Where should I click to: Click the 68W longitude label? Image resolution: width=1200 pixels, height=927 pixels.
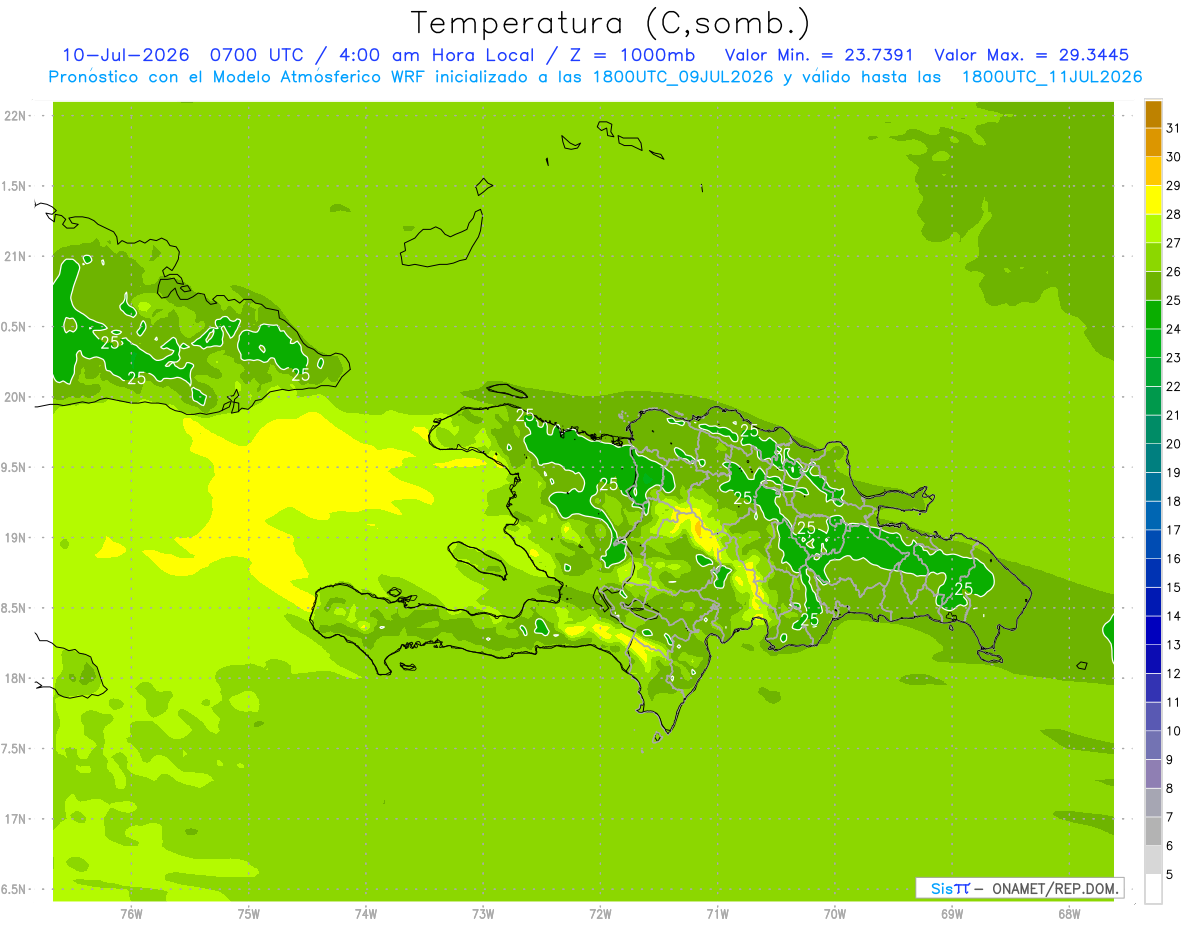1069,913
